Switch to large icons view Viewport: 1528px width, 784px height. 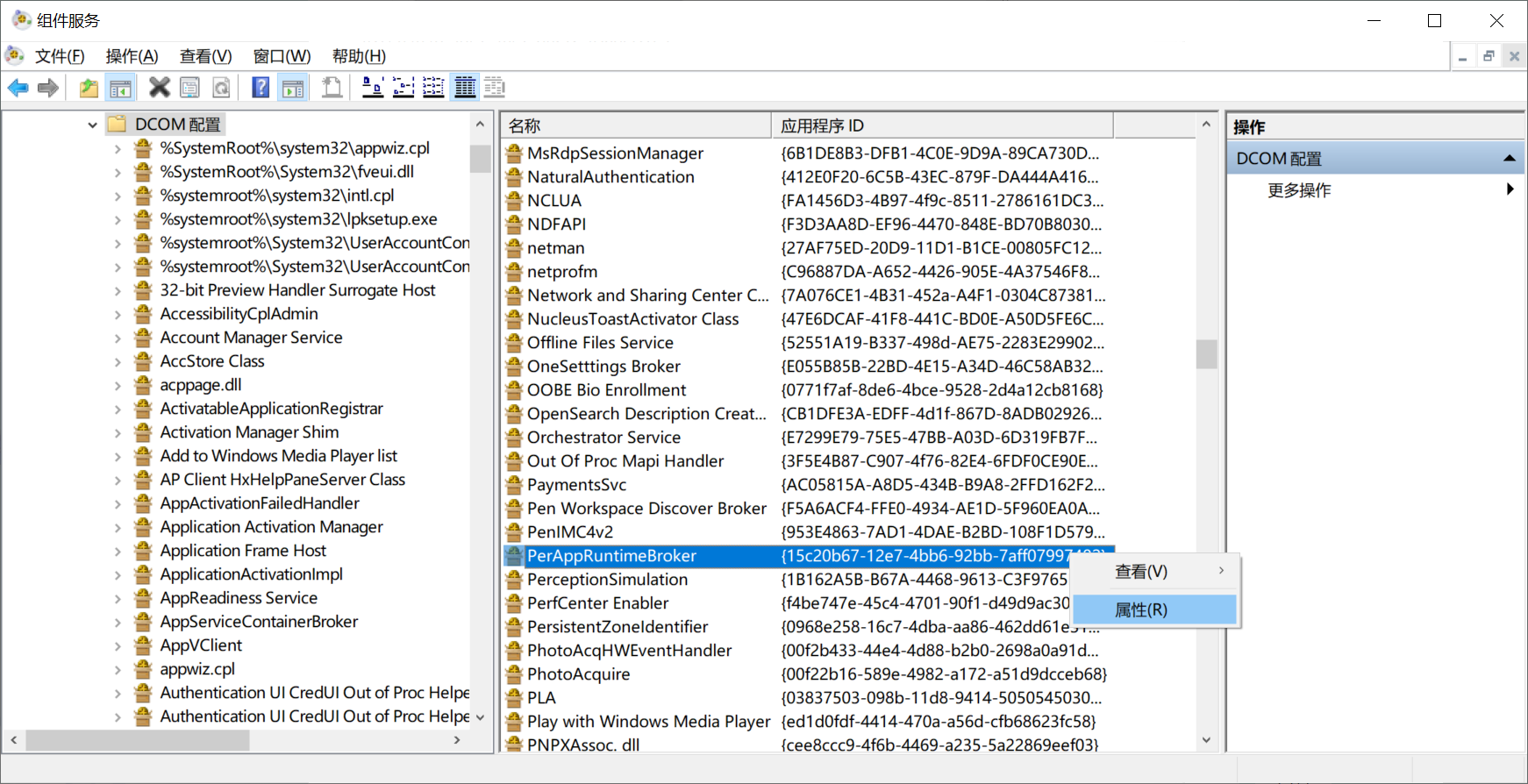pyautogui.click(x=373, y=87)
